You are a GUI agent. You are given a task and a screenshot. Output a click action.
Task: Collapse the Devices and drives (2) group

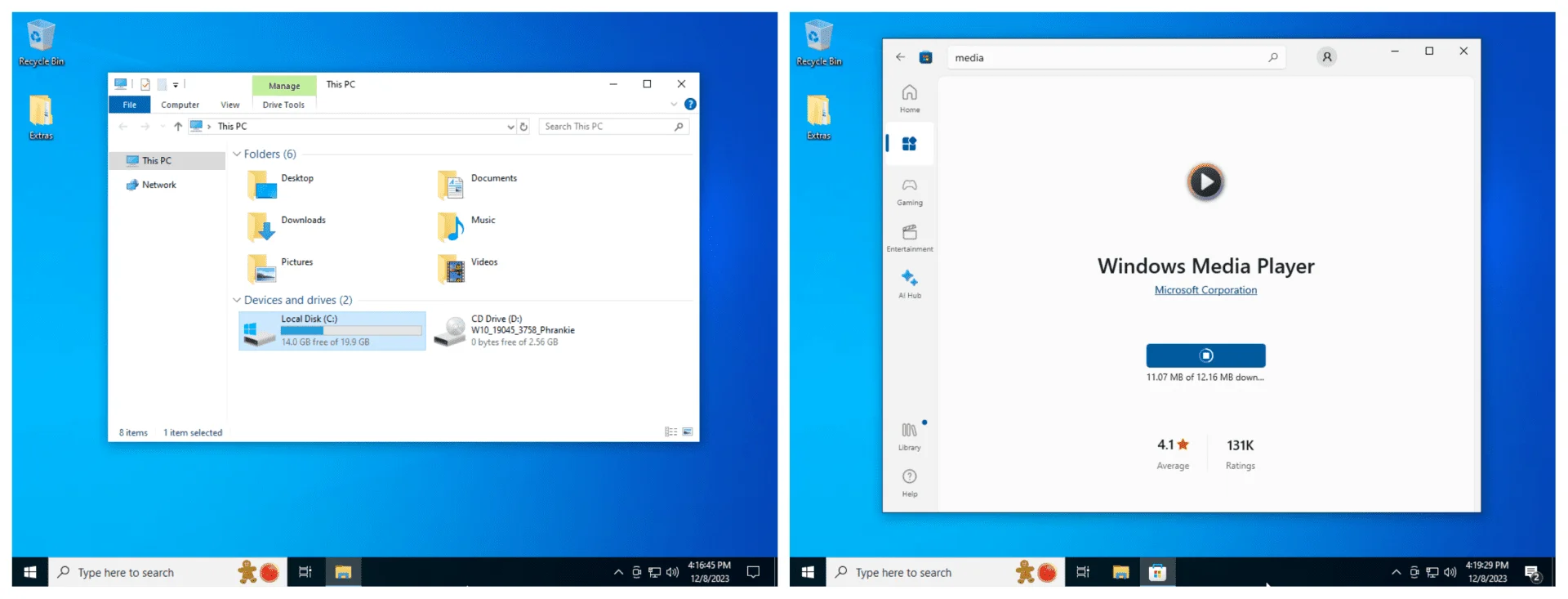(x=237, y=300)
